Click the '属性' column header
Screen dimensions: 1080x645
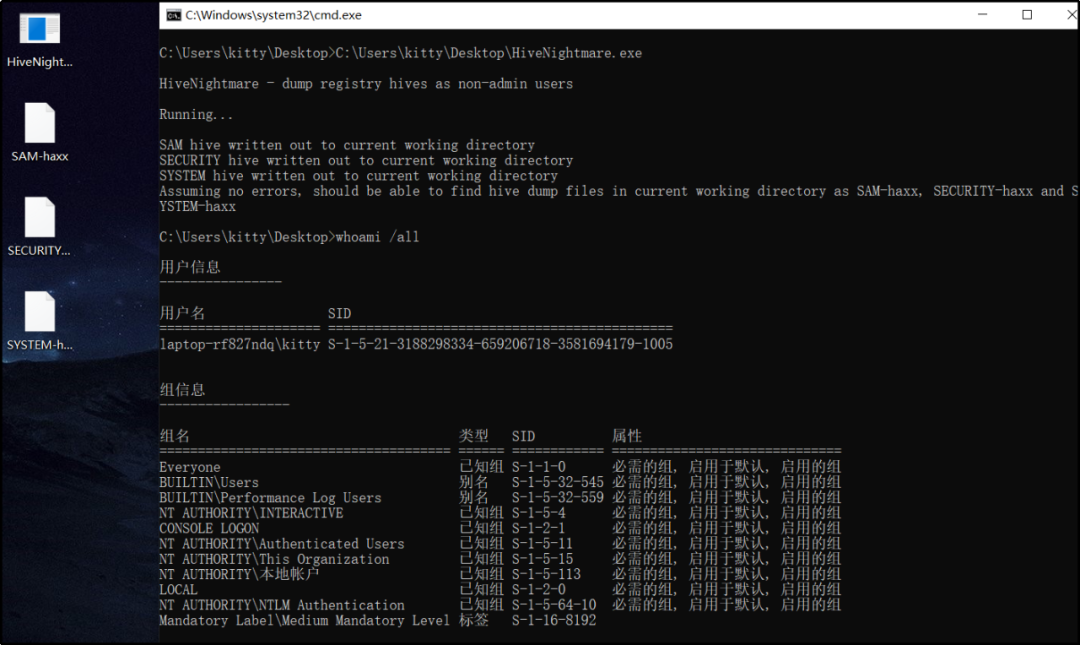[x=627, y=436]
